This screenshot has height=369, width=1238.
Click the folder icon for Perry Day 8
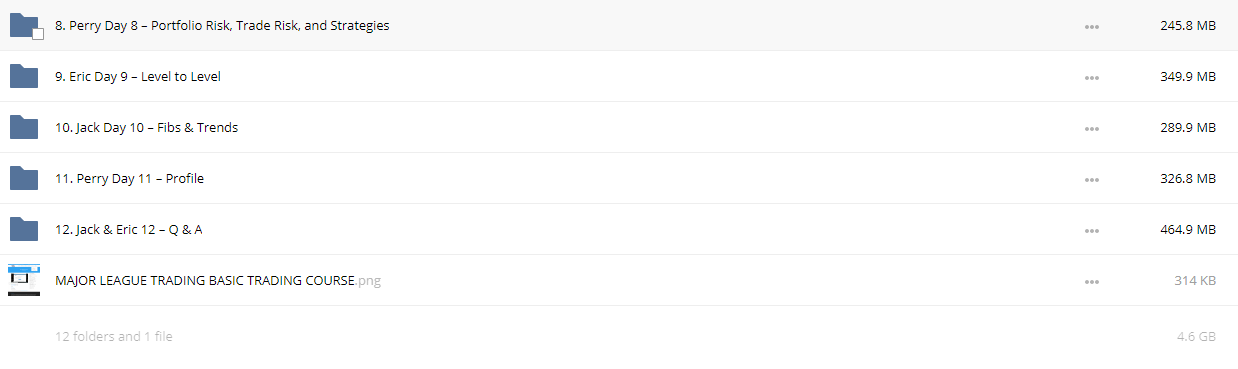[x=24, y=26]
